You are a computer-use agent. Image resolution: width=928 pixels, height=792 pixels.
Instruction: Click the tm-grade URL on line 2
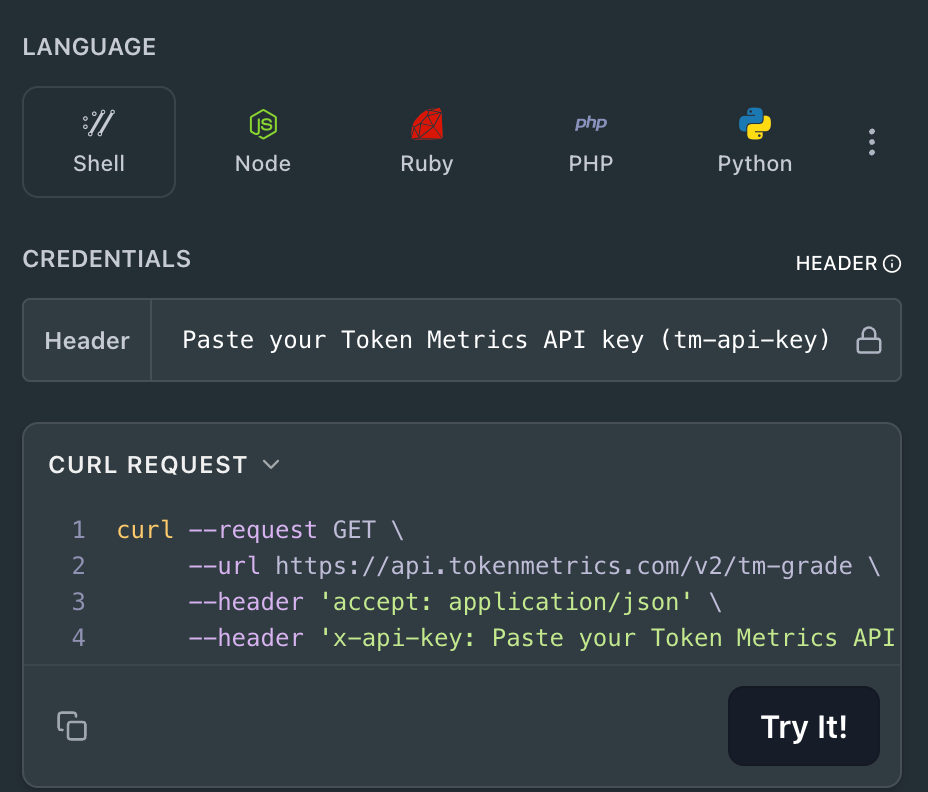[564, 566]
